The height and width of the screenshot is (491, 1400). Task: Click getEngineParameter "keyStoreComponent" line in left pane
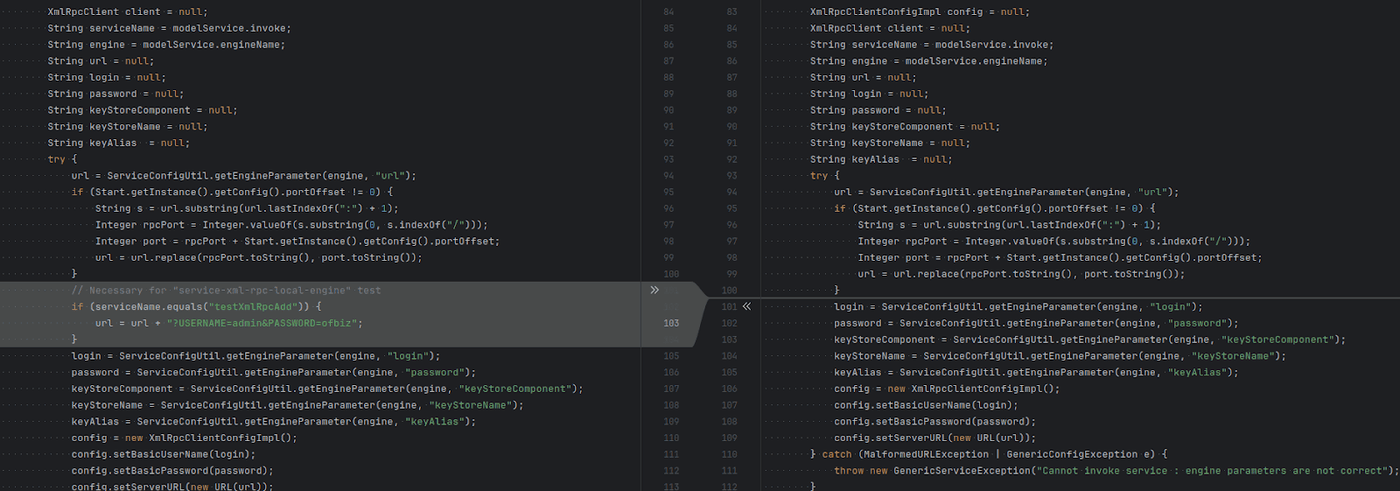(x=327, y=388)
